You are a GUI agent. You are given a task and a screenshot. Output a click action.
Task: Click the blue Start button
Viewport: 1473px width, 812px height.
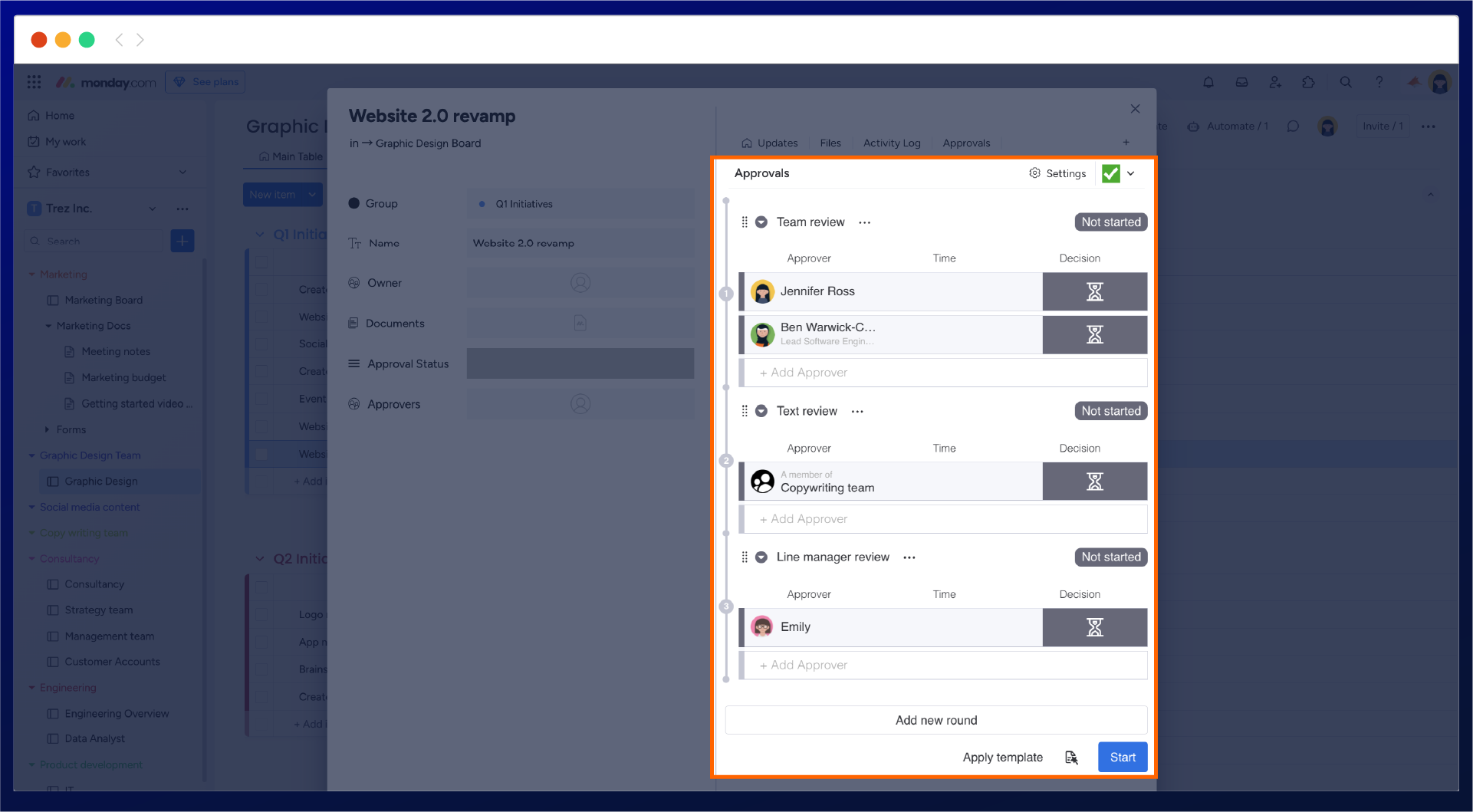1122,758
